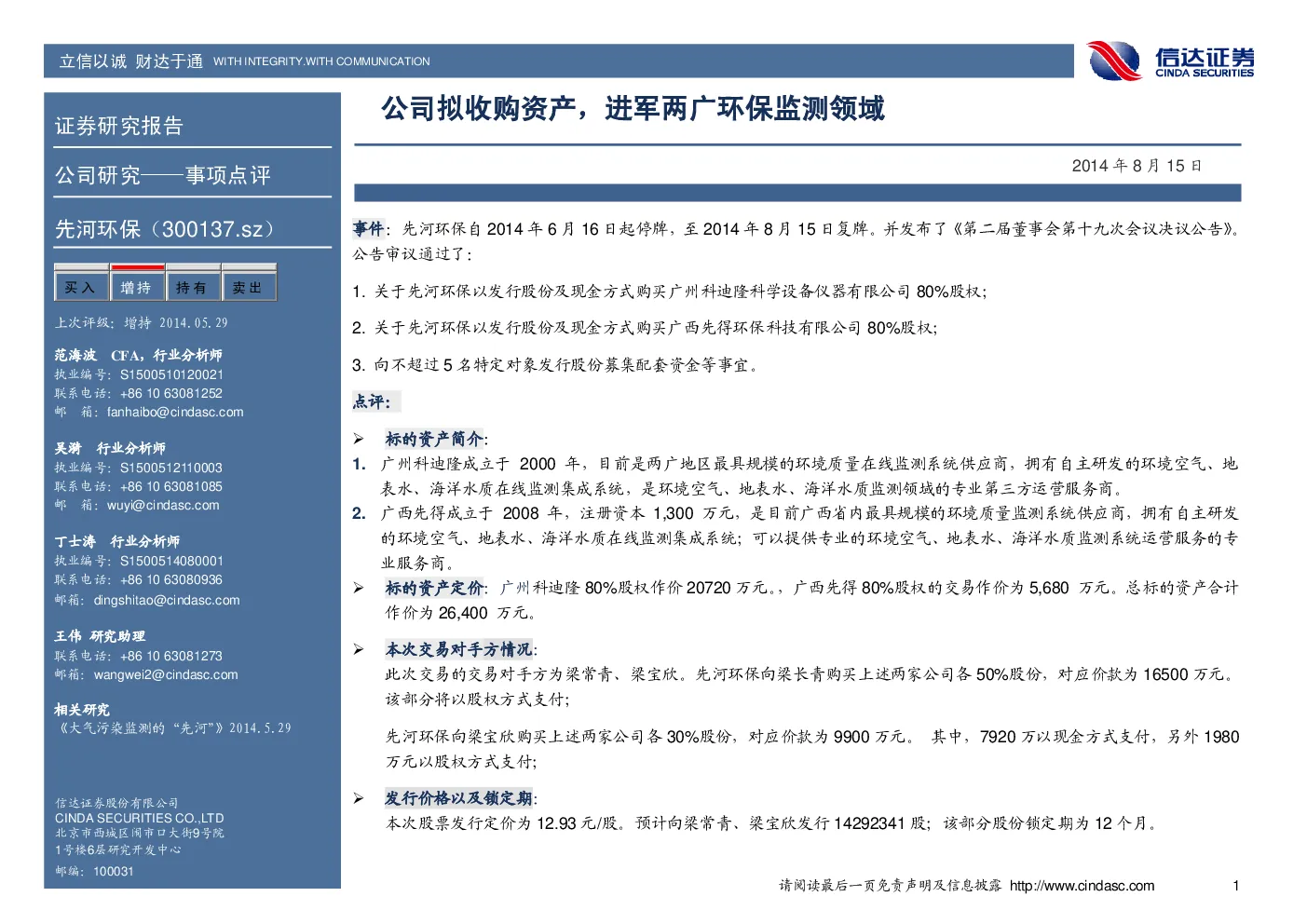
Task: Click the stock name 先河环保（300137.sz）
Action: point(168,229)
